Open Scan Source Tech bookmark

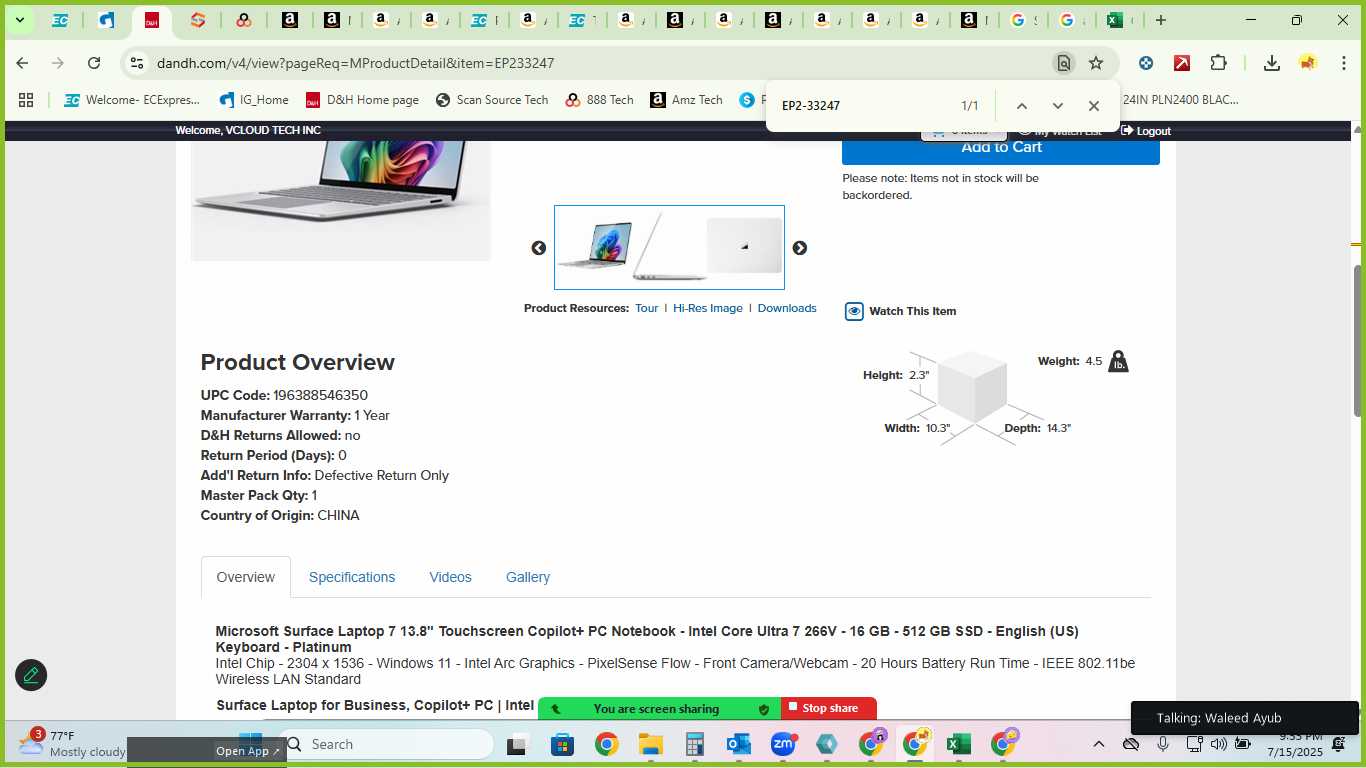(x=491, y=100)
